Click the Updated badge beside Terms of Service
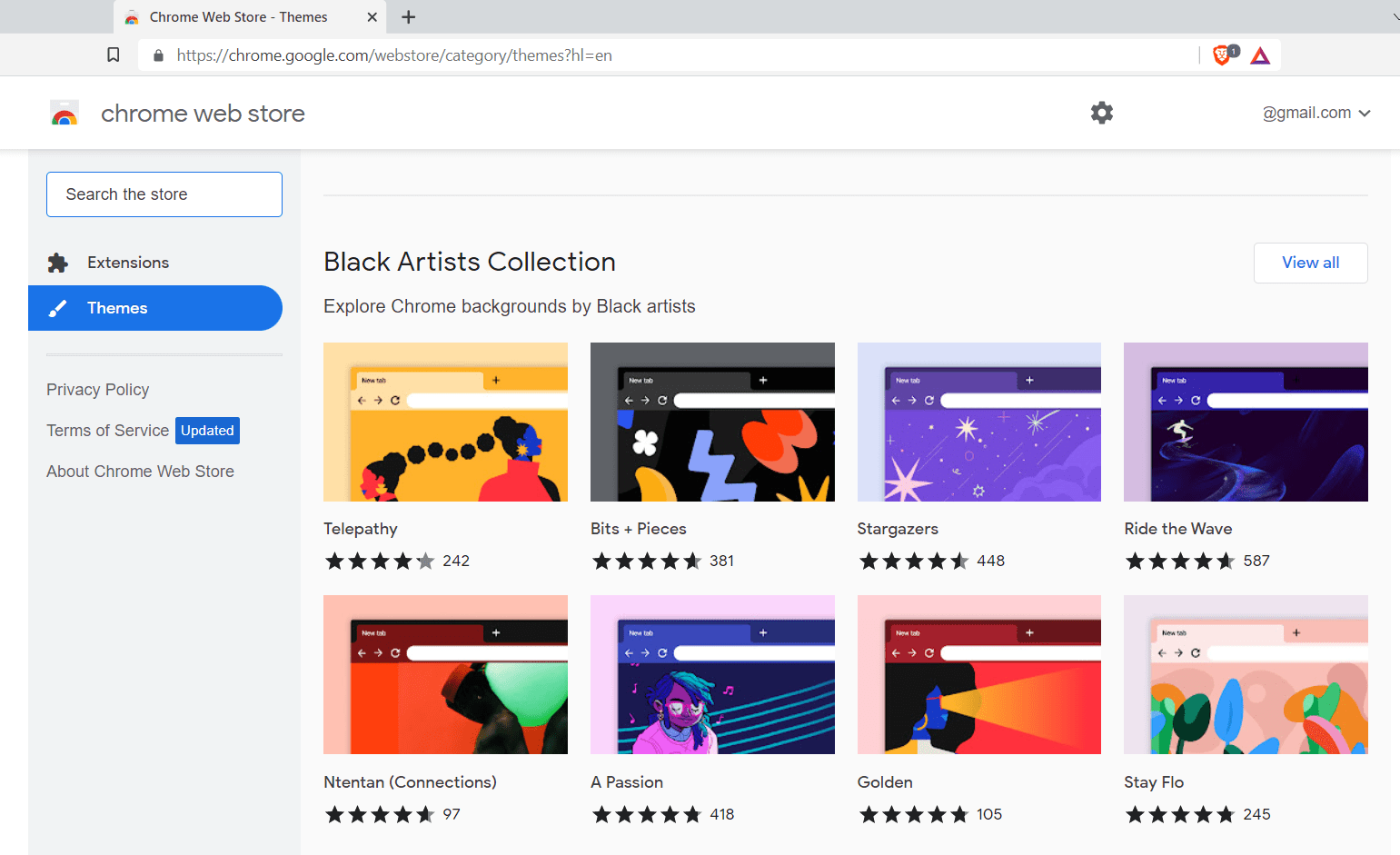The image size is (1400, 855). 207,430
